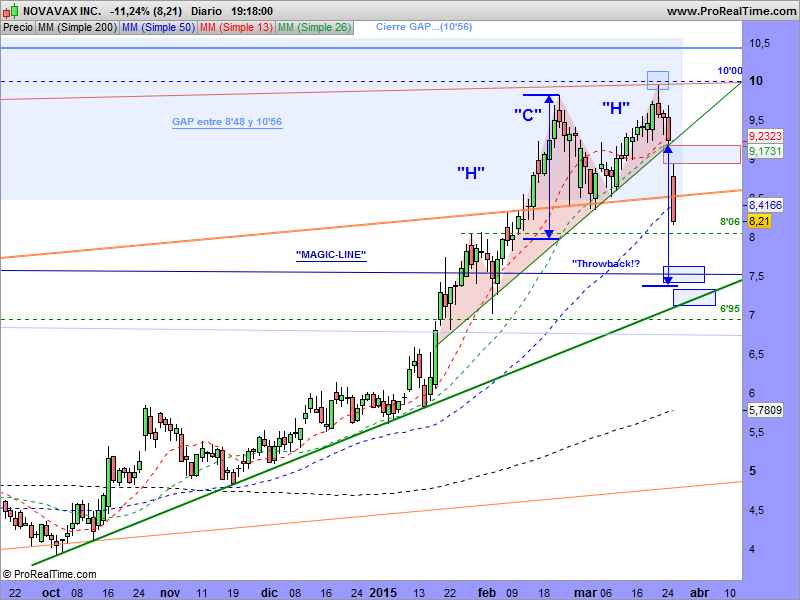
Task: Click the oct month label on time axis
Action: click(51, 593)
